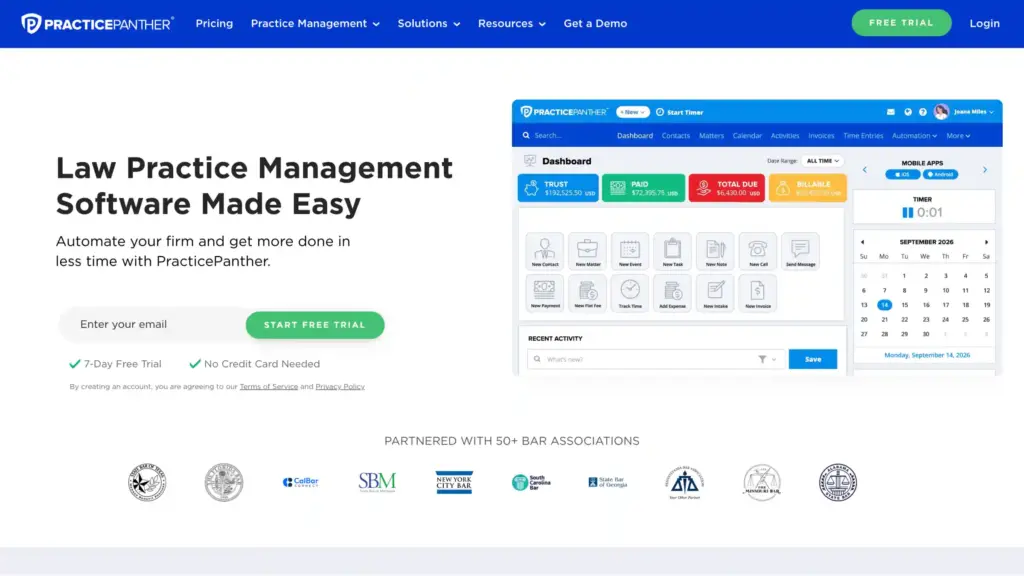Expand the Date Range ALL TIME dropdown

[823, 161]
